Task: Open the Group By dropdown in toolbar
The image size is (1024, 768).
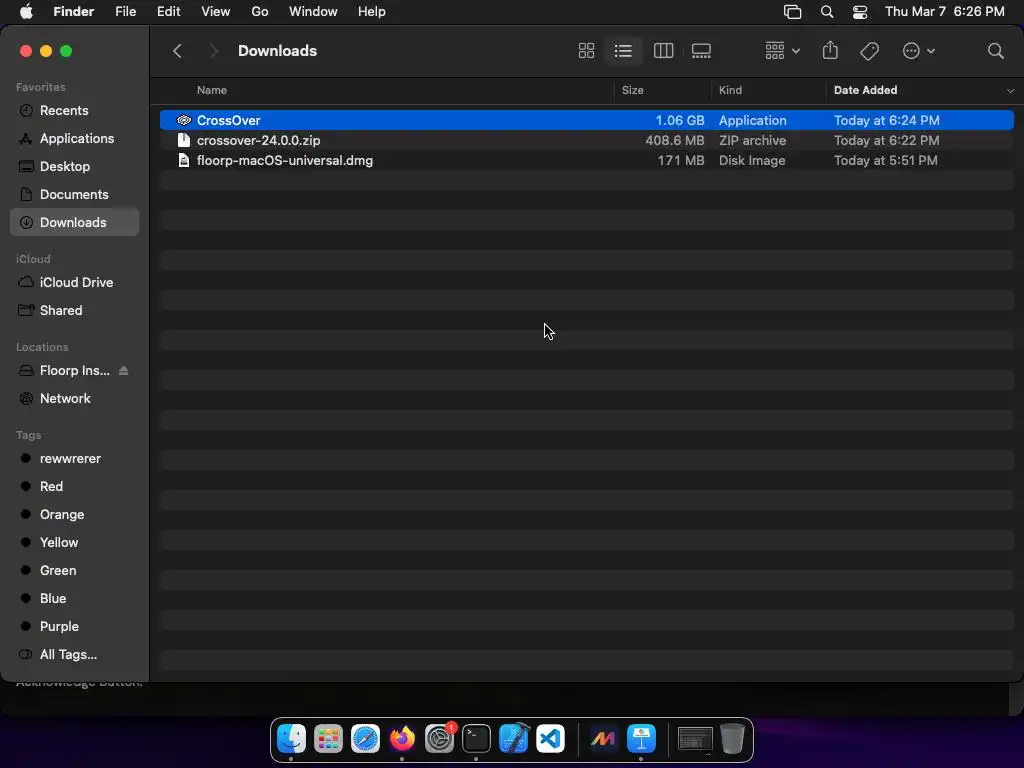Action: 782,51
